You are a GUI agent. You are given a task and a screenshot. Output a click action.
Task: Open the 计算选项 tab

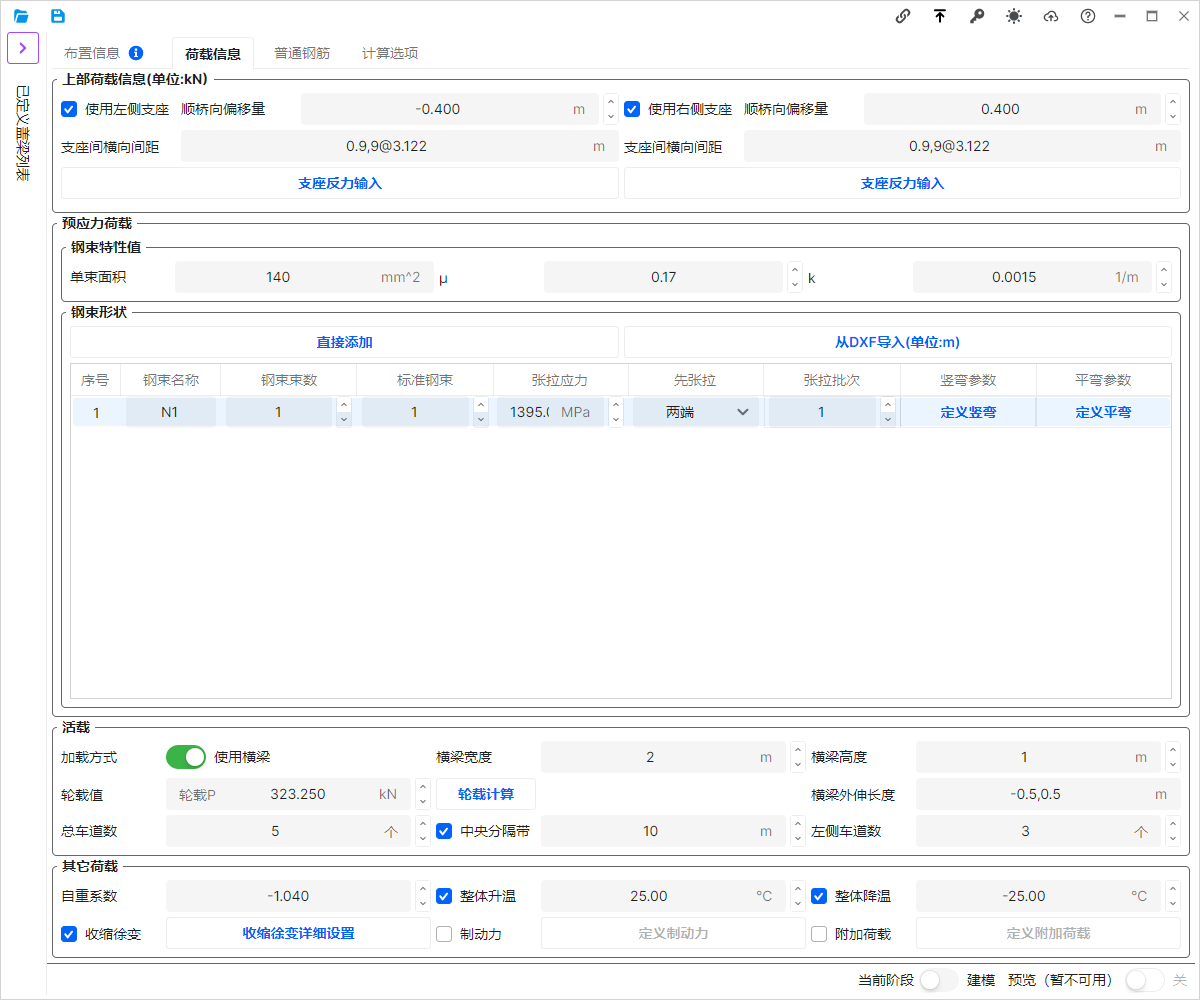[x=390, y=53]
